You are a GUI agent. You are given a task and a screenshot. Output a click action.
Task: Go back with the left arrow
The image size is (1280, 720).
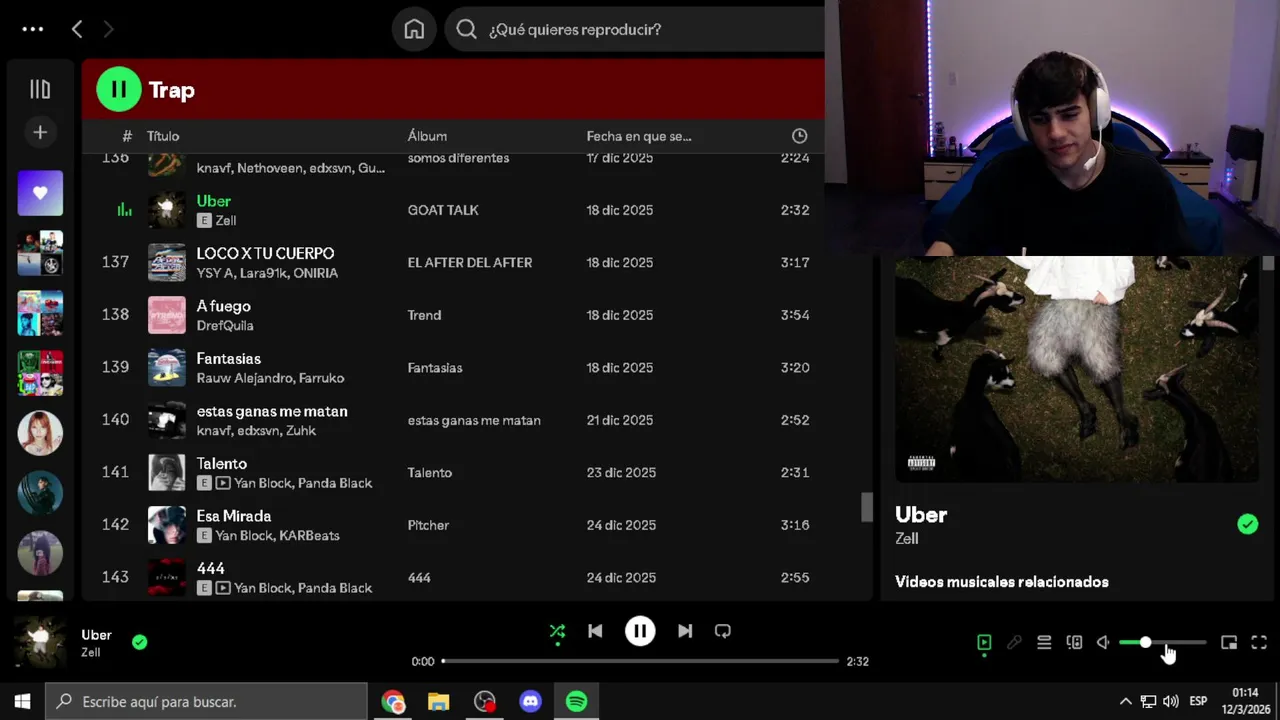pos(77,29)
